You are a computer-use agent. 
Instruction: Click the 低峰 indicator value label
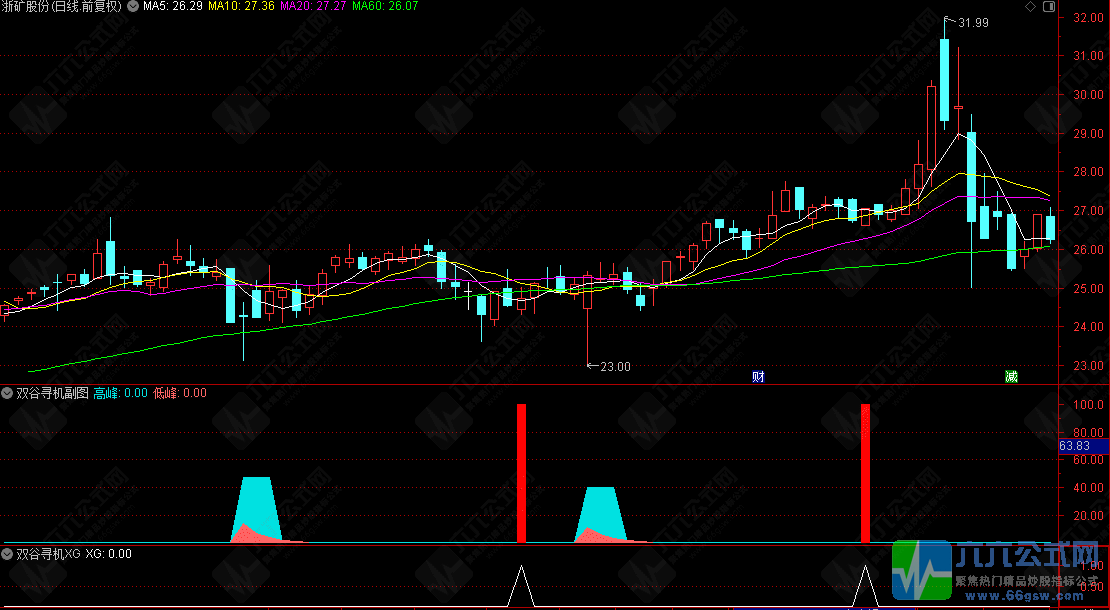pos(180,393)
